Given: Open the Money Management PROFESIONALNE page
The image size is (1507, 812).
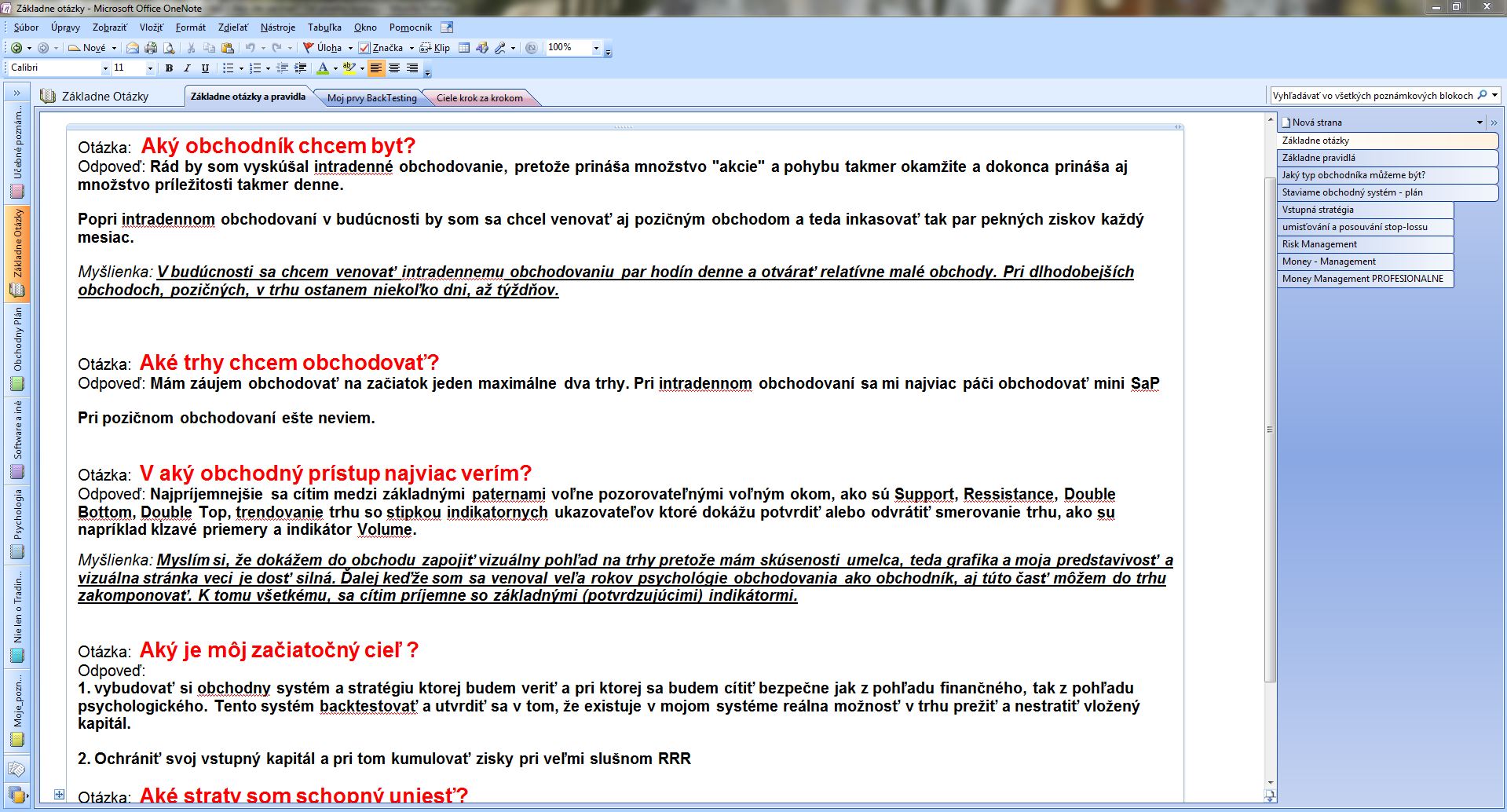Looking at the screenshot, I should [1366, 279].
